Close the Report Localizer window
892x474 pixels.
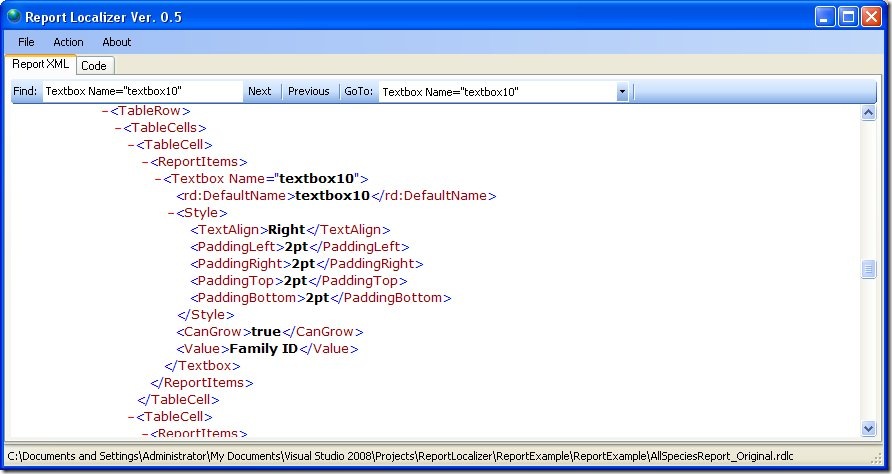[871, 17]
